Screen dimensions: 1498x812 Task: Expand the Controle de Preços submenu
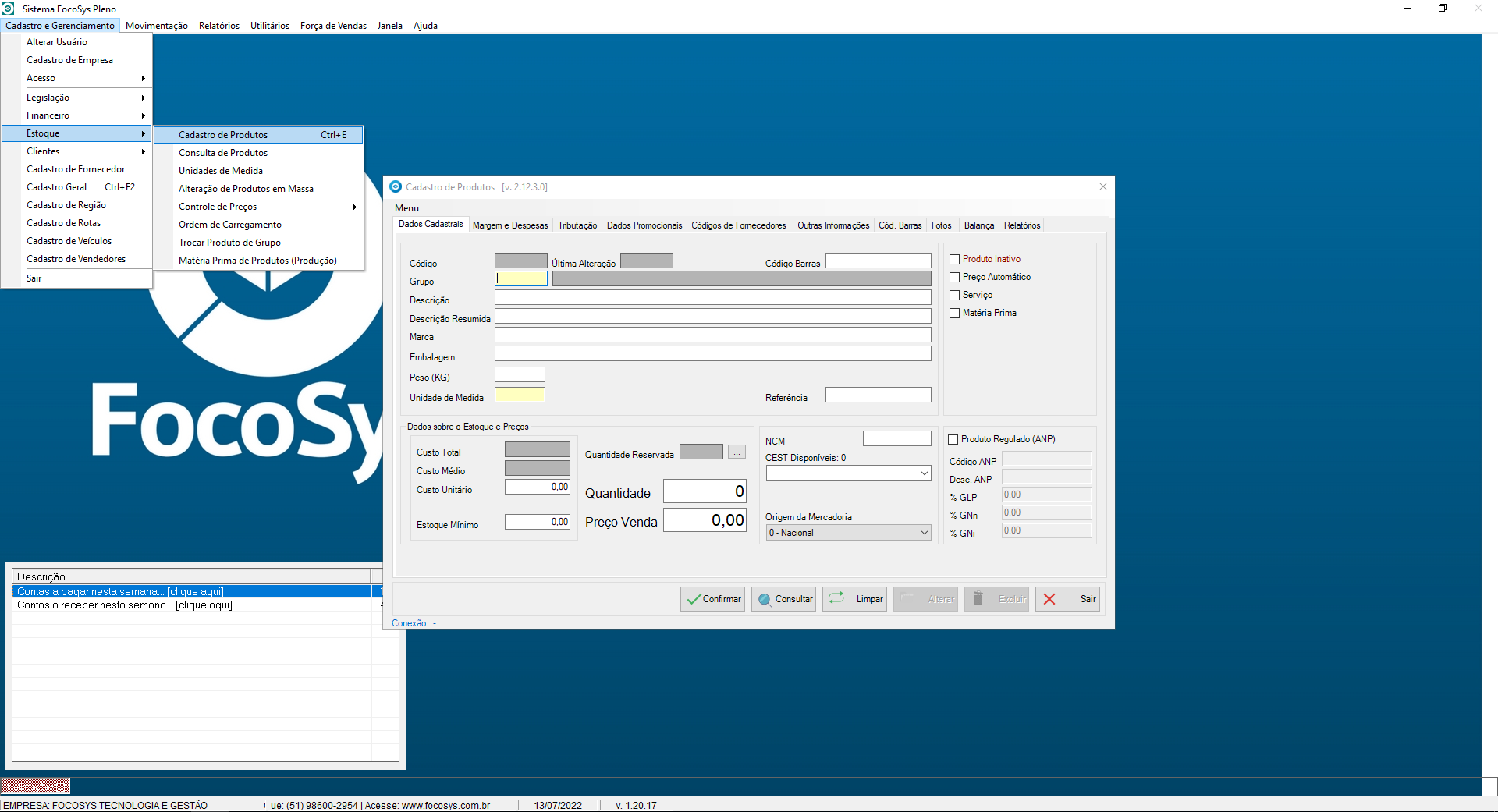click(258, 207)
